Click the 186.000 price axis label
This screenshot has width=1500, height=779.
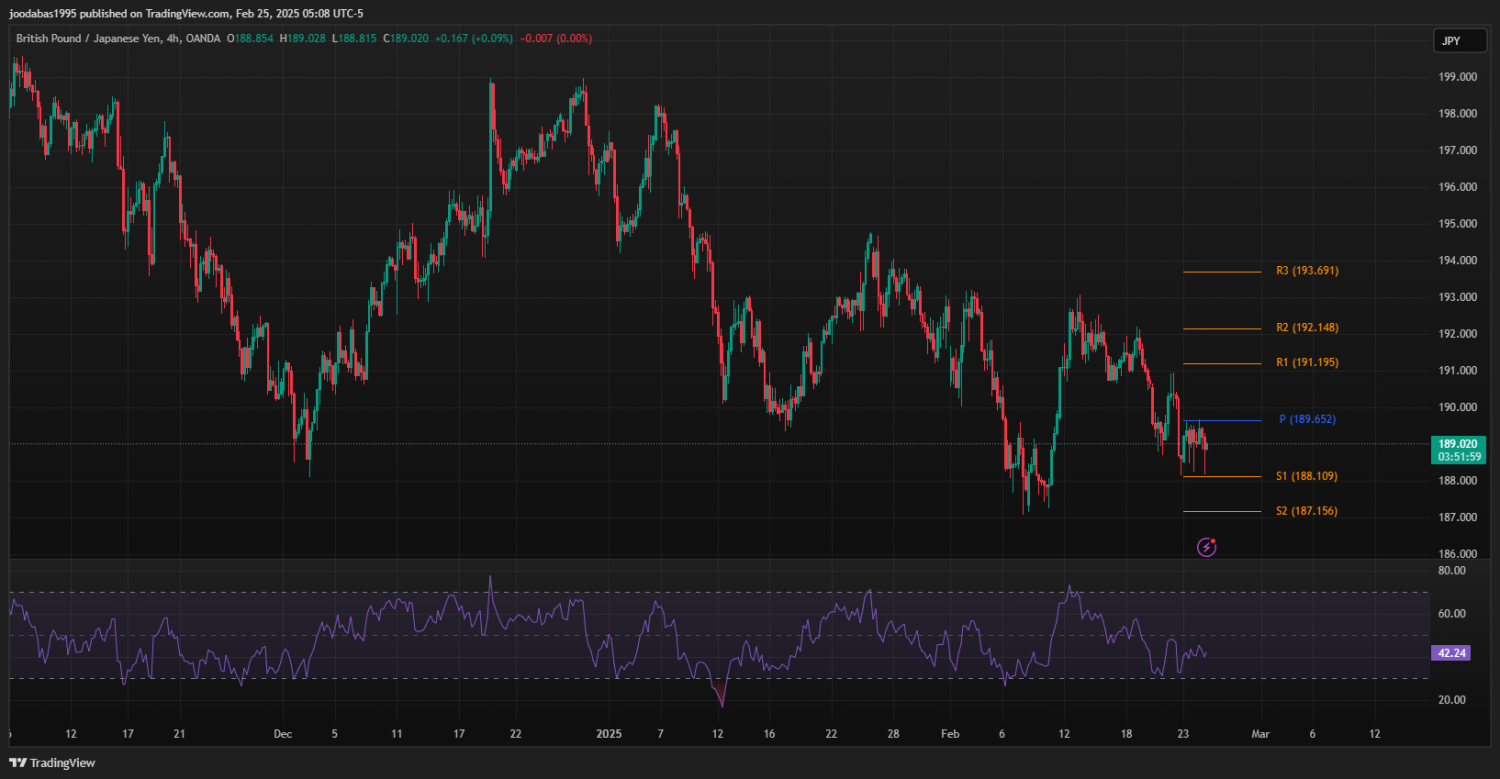point(1458,553)
